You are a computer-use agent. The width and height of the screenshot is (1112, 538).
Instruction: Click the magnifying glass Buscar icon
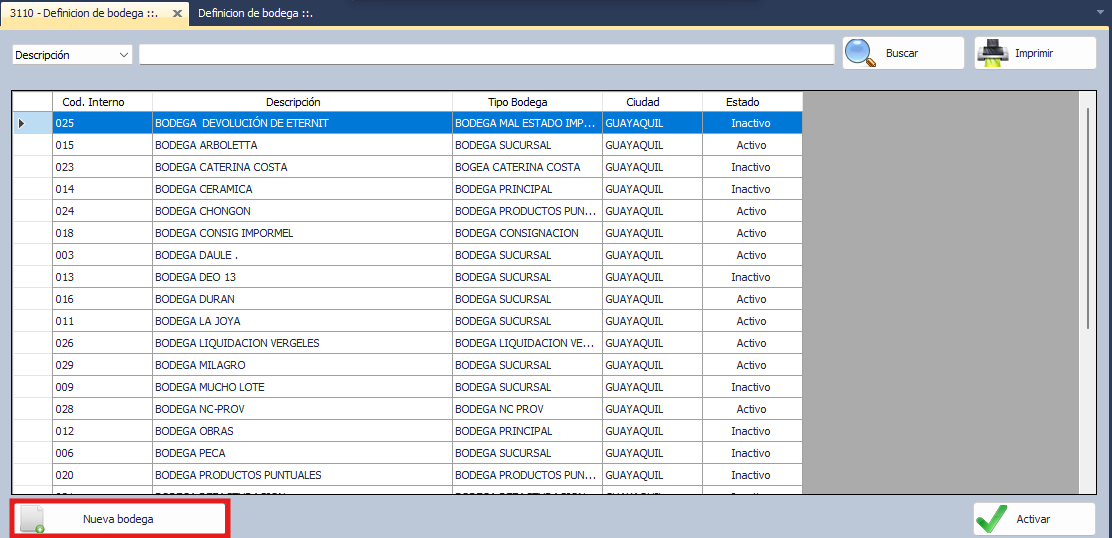coord(860,53)
